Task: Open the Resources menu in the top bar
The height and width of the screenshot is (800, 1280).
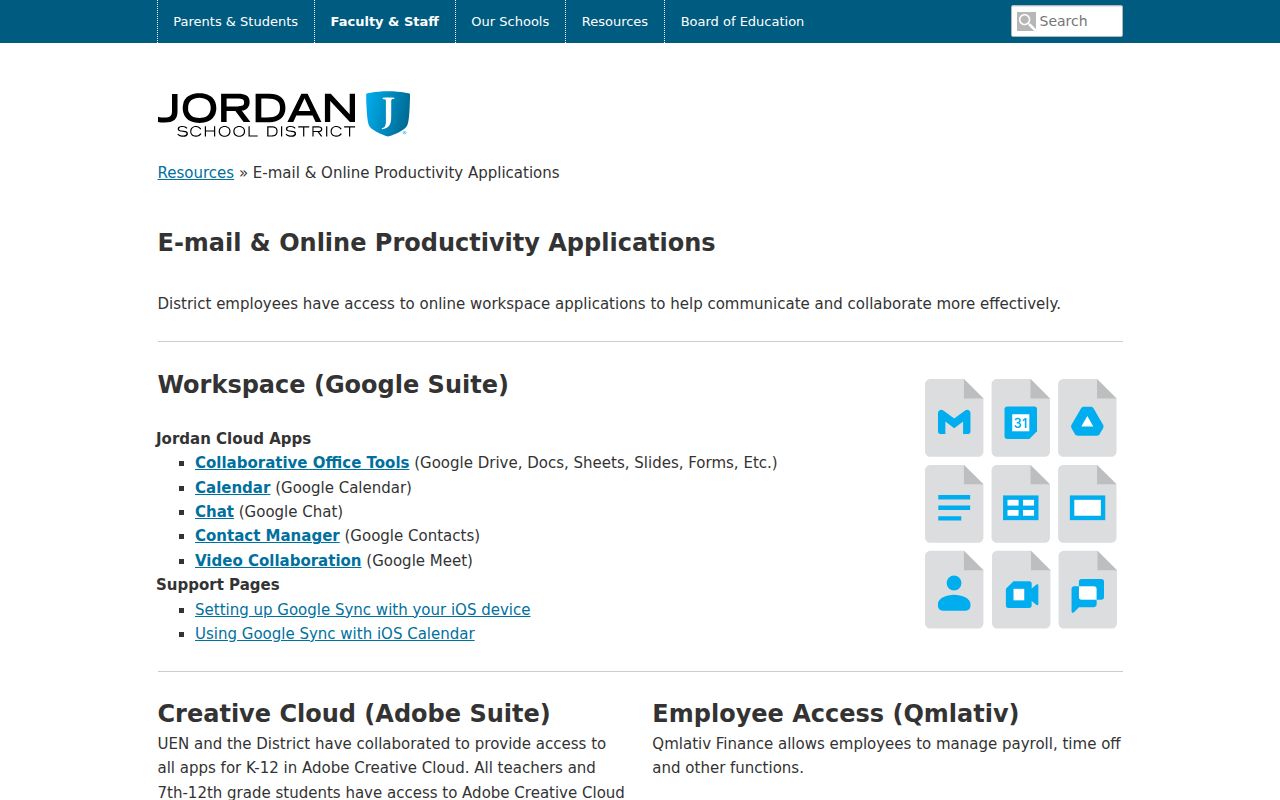Action: [615, 21]
